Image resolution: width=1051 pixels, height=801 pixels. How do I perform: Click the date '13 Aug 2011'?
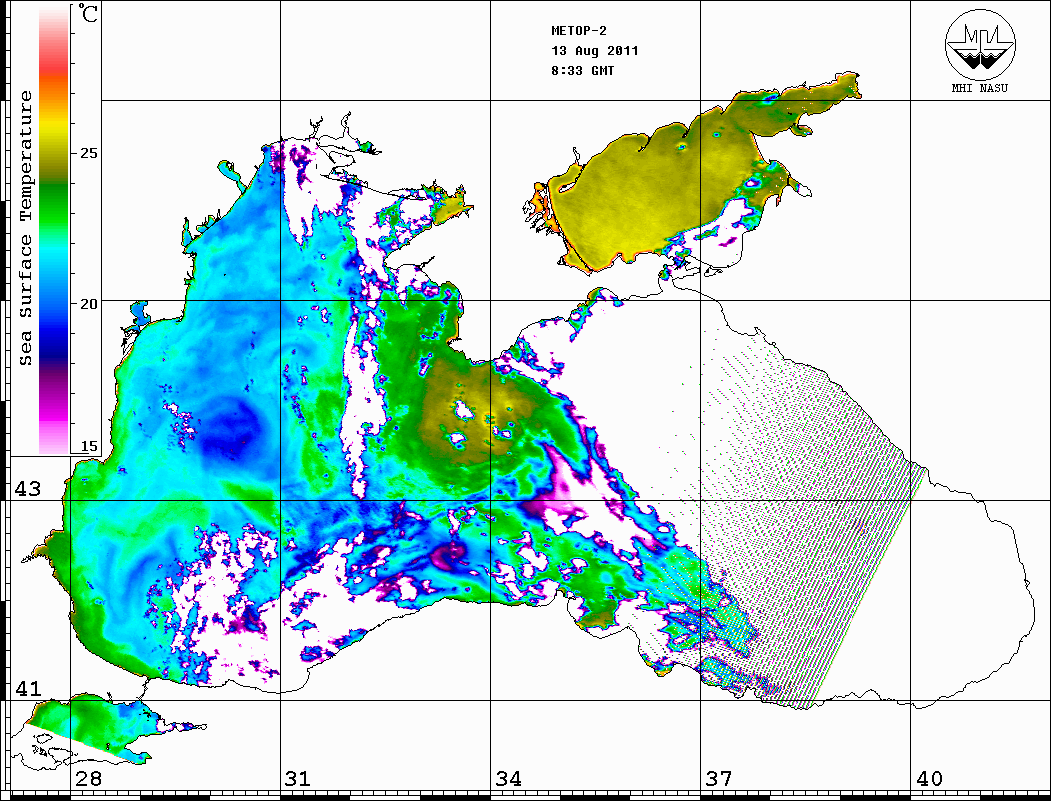[x=595, y=50]
